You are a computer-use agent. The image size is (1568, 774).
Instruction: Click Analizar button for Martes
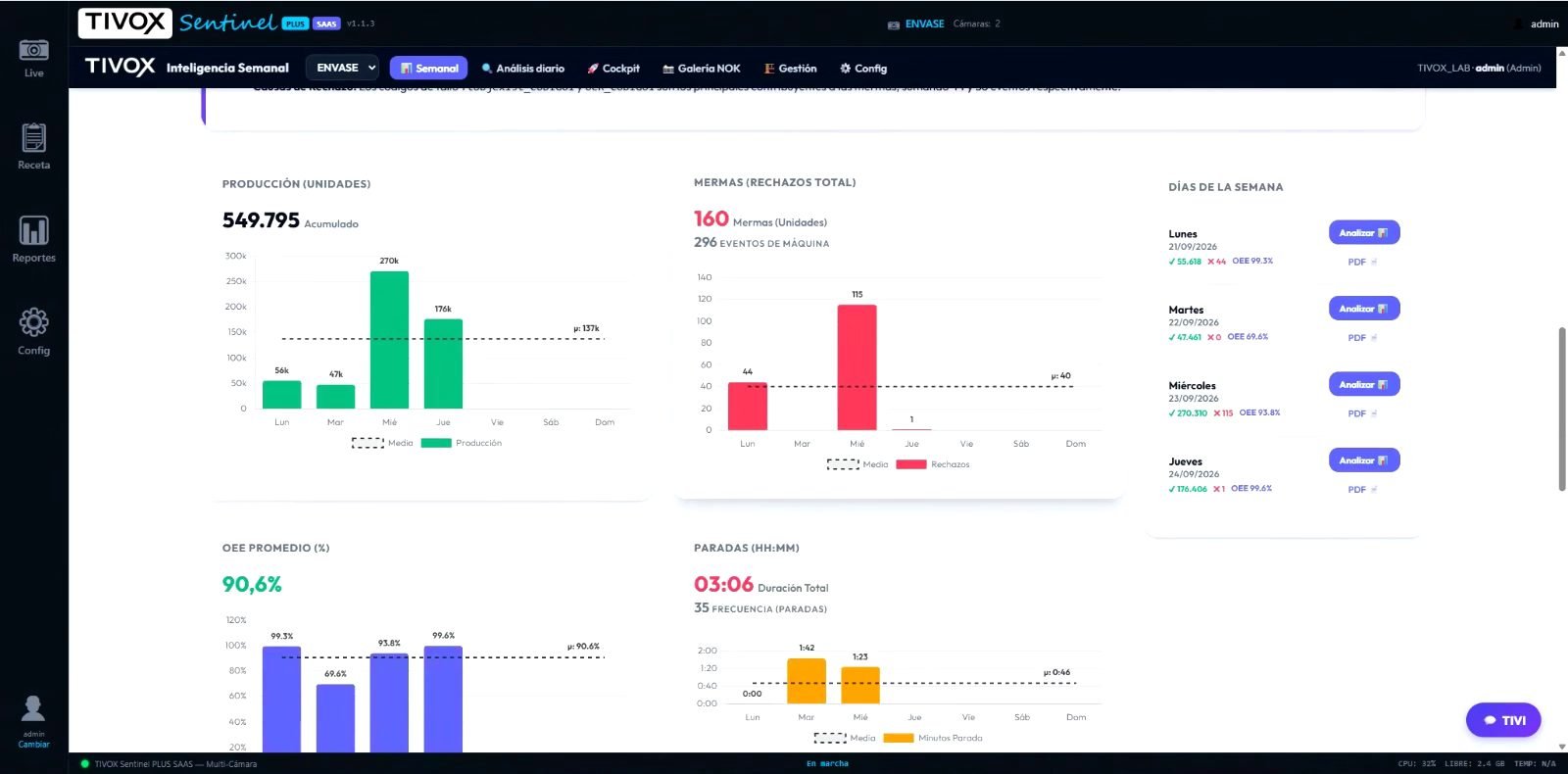point(1364,308)
